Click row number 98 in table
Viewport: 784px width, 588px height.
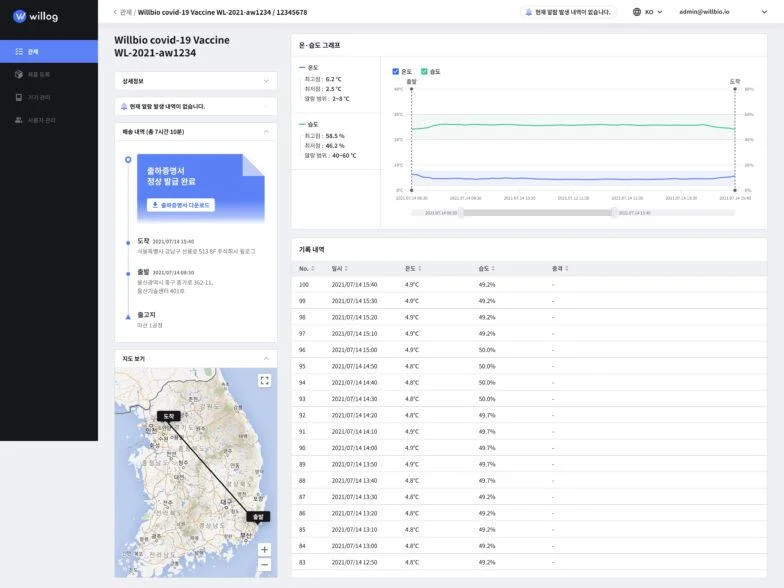[x=302, y=318]
